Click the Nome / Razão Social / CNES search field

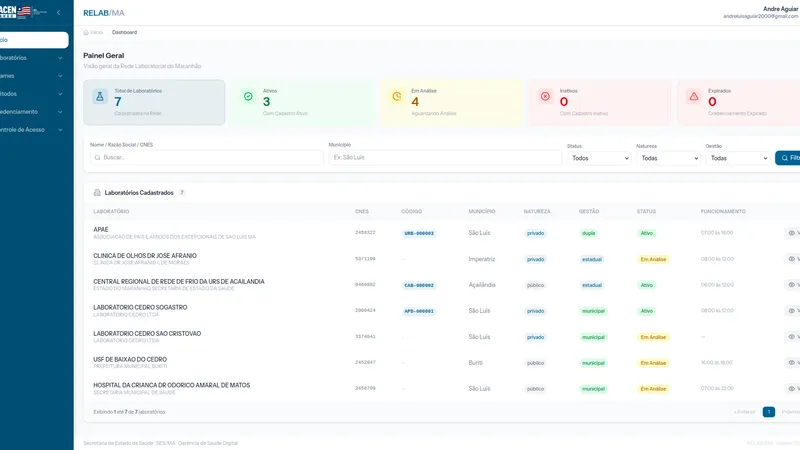(x=207, y=158)
